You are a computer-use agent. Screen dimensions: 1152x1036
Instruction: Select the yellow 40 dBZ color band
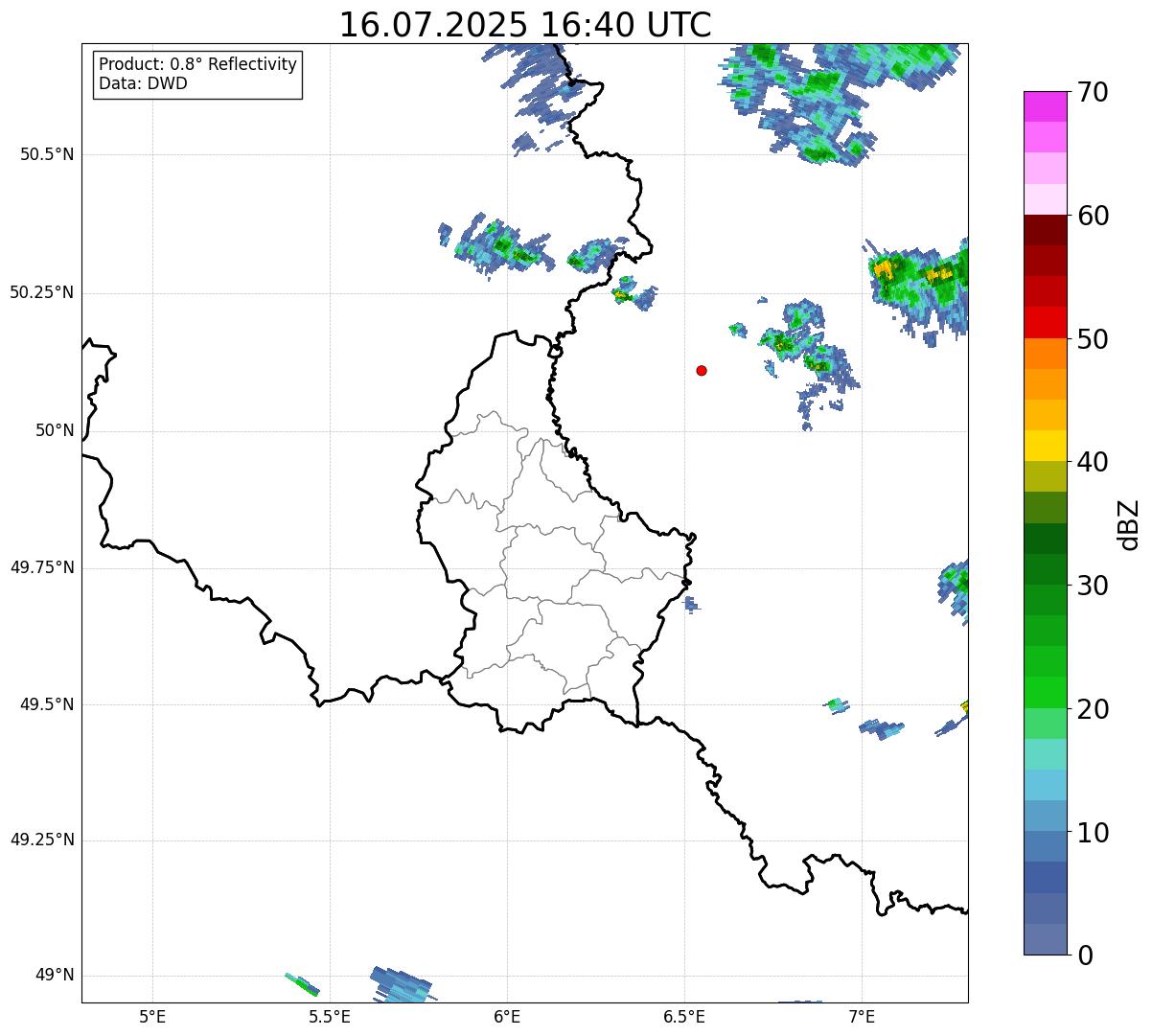point(1046,446)
